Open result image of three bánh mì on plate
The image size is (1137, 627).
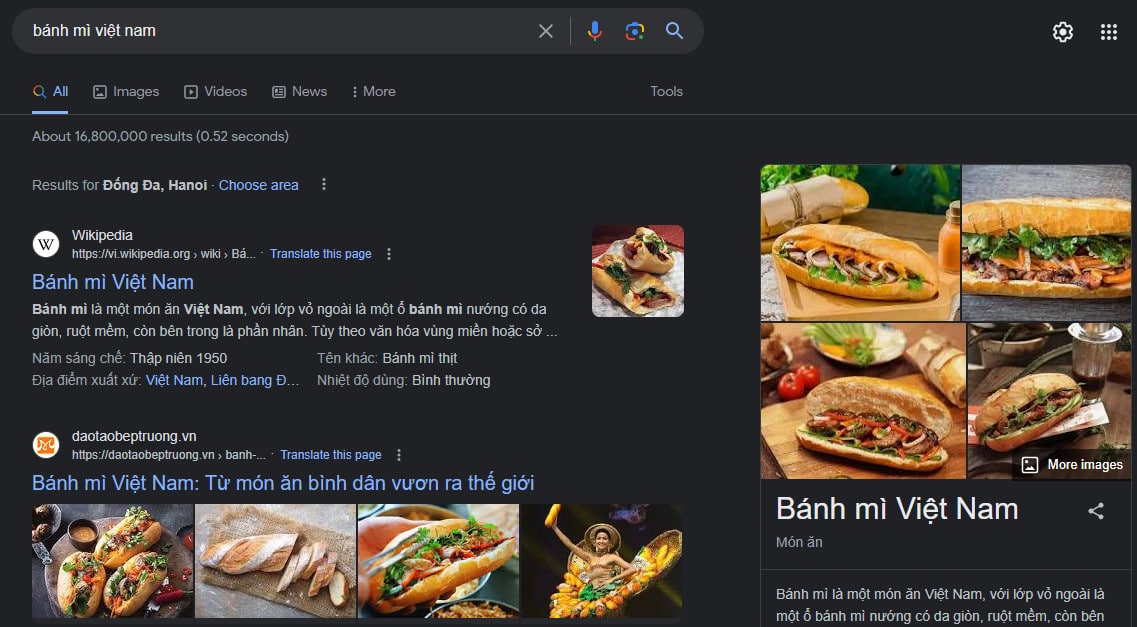tap(112, 561)
